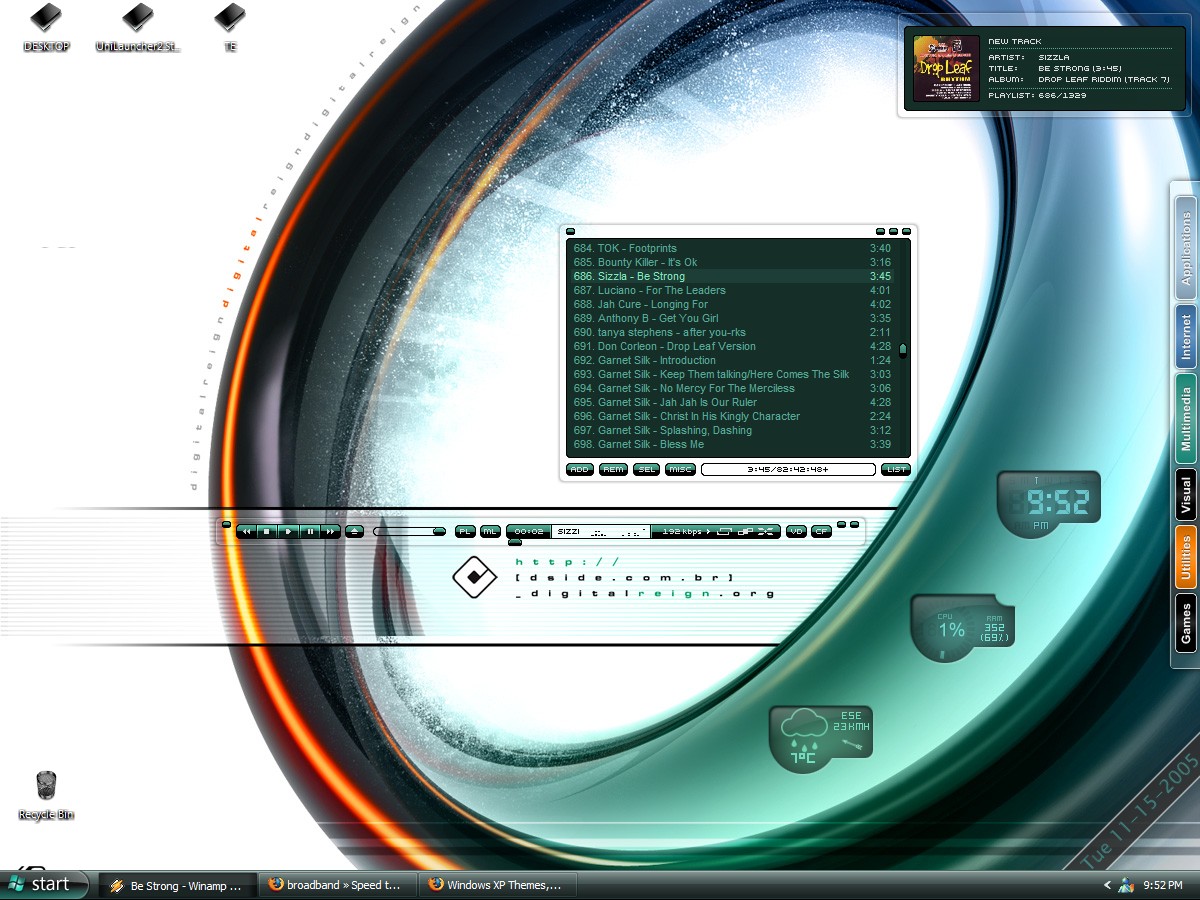Viewport: 1200px width, 900px height.
Task: Click the Winamp play button
Action: [x=289, y=532]
